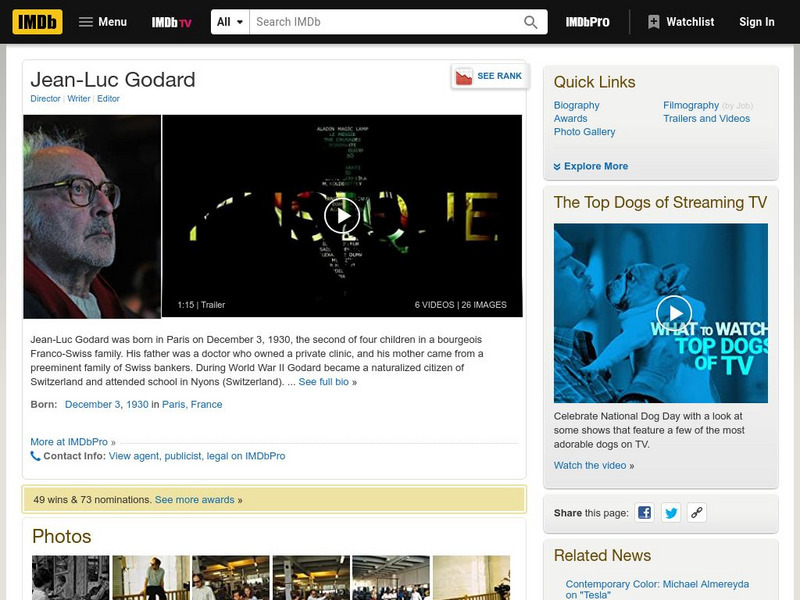
Task: Share the page via the Facebook icon
Action: point(645,512)
